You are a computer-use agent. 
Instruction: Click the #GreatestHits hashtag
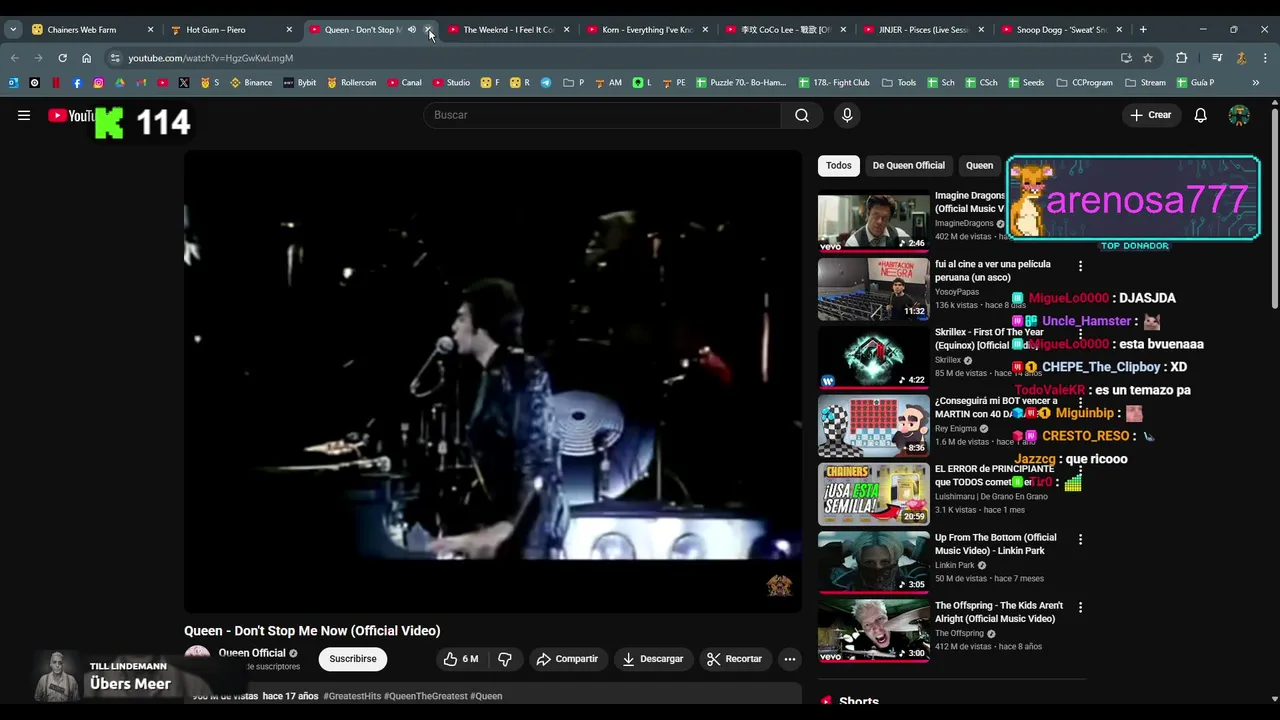pos(352,696)
